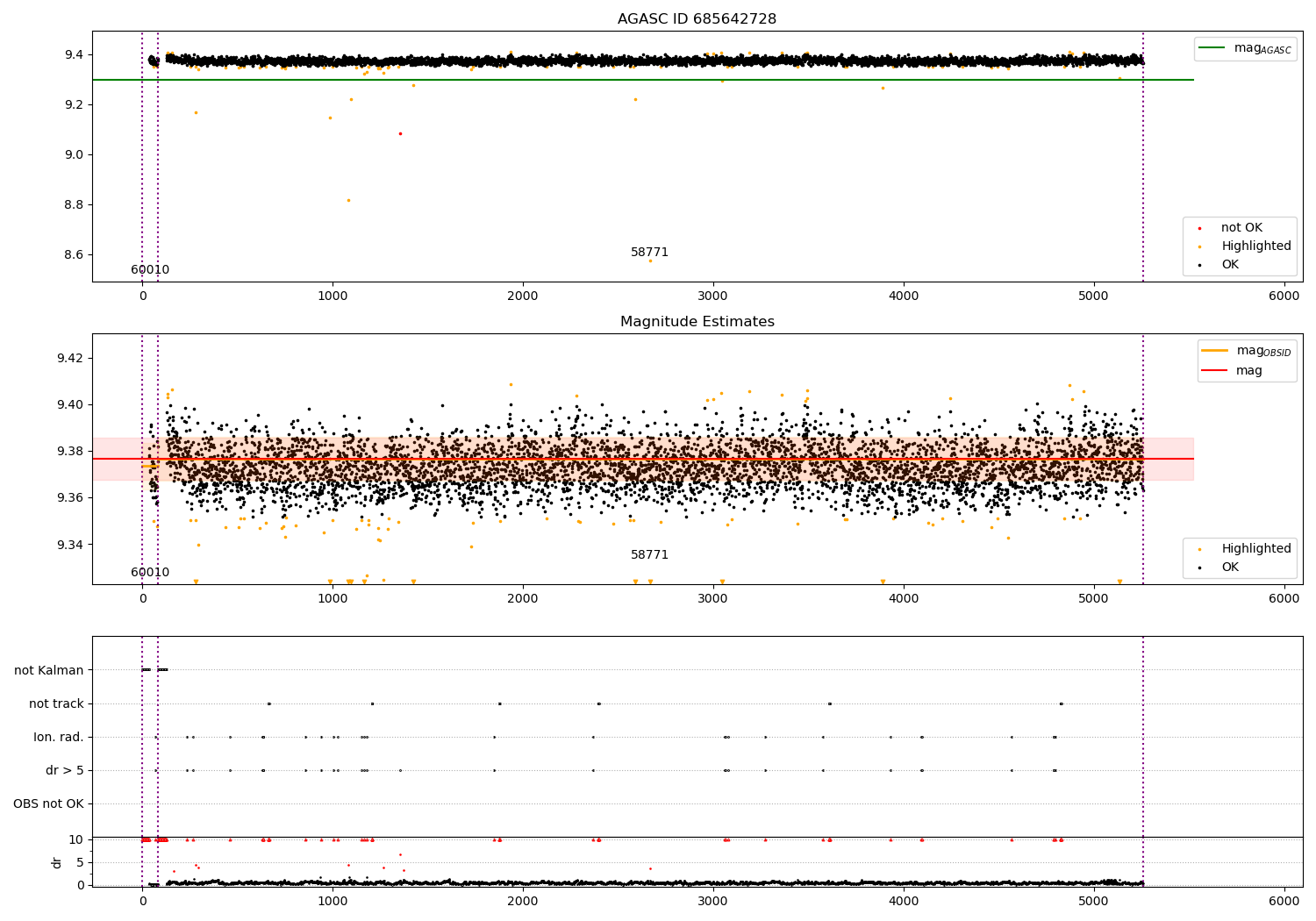This screenshot has width=1316, height=921.
Task: Click the "3000" x-axis tick under Magnitude Estimates plot
Action: tap(713, 599)
